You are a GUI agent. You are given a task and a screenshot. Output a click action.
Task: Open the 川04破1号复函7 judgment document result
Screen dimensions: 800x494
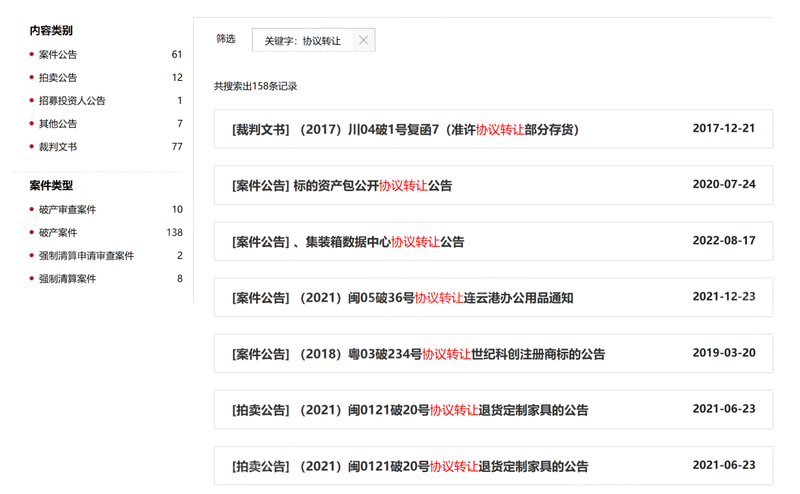405,130
